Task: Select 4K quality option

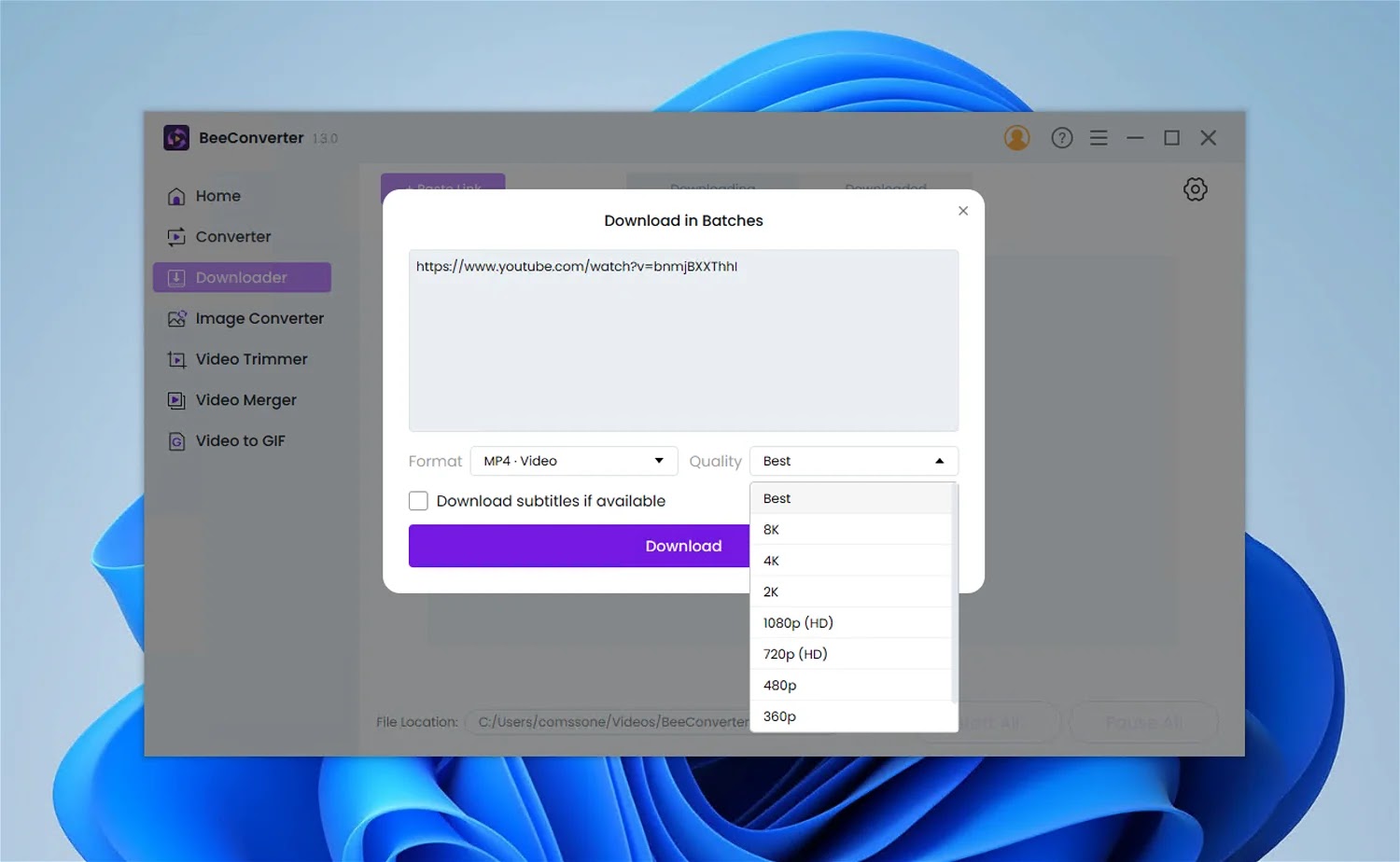Action: 850,561
